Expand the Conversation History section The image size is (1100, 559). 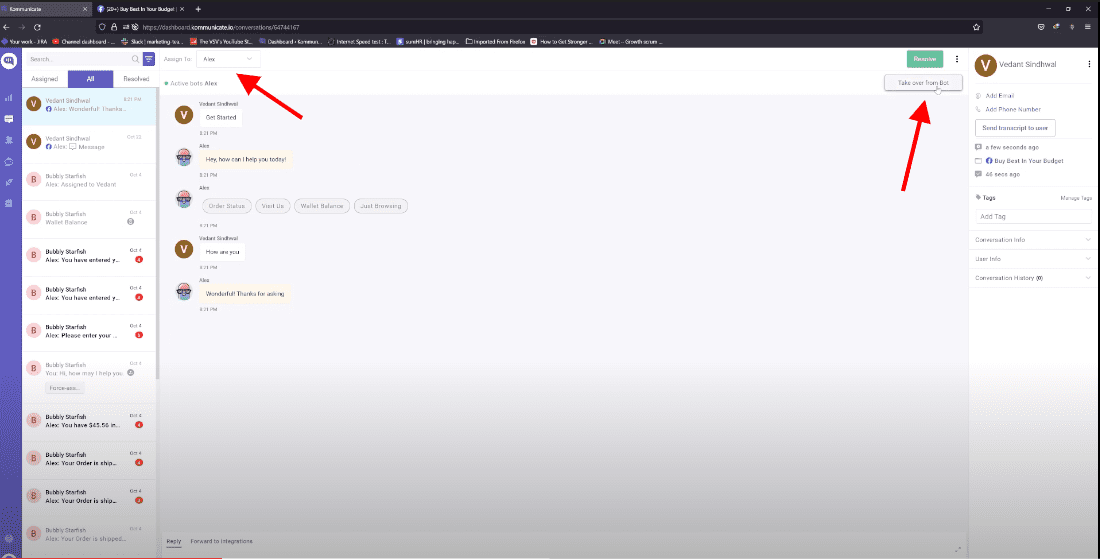pyautogui.click(x=1032, y=278)
